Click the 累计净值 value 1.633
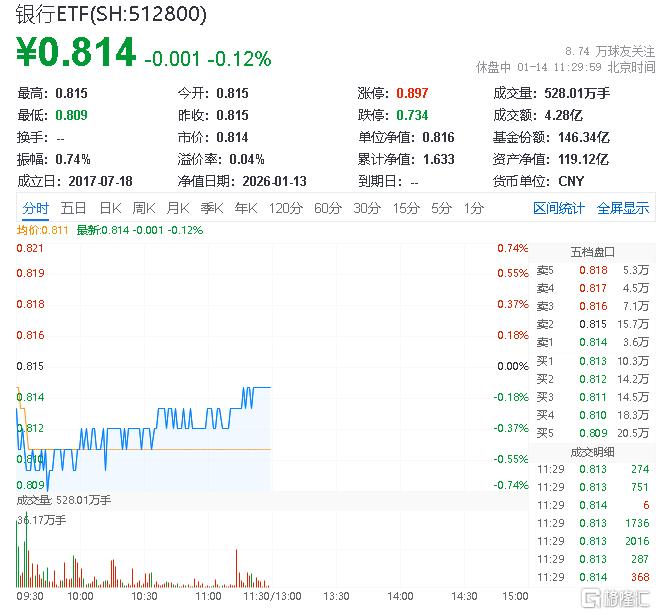The image size is (656, 615). pos(438,159)
